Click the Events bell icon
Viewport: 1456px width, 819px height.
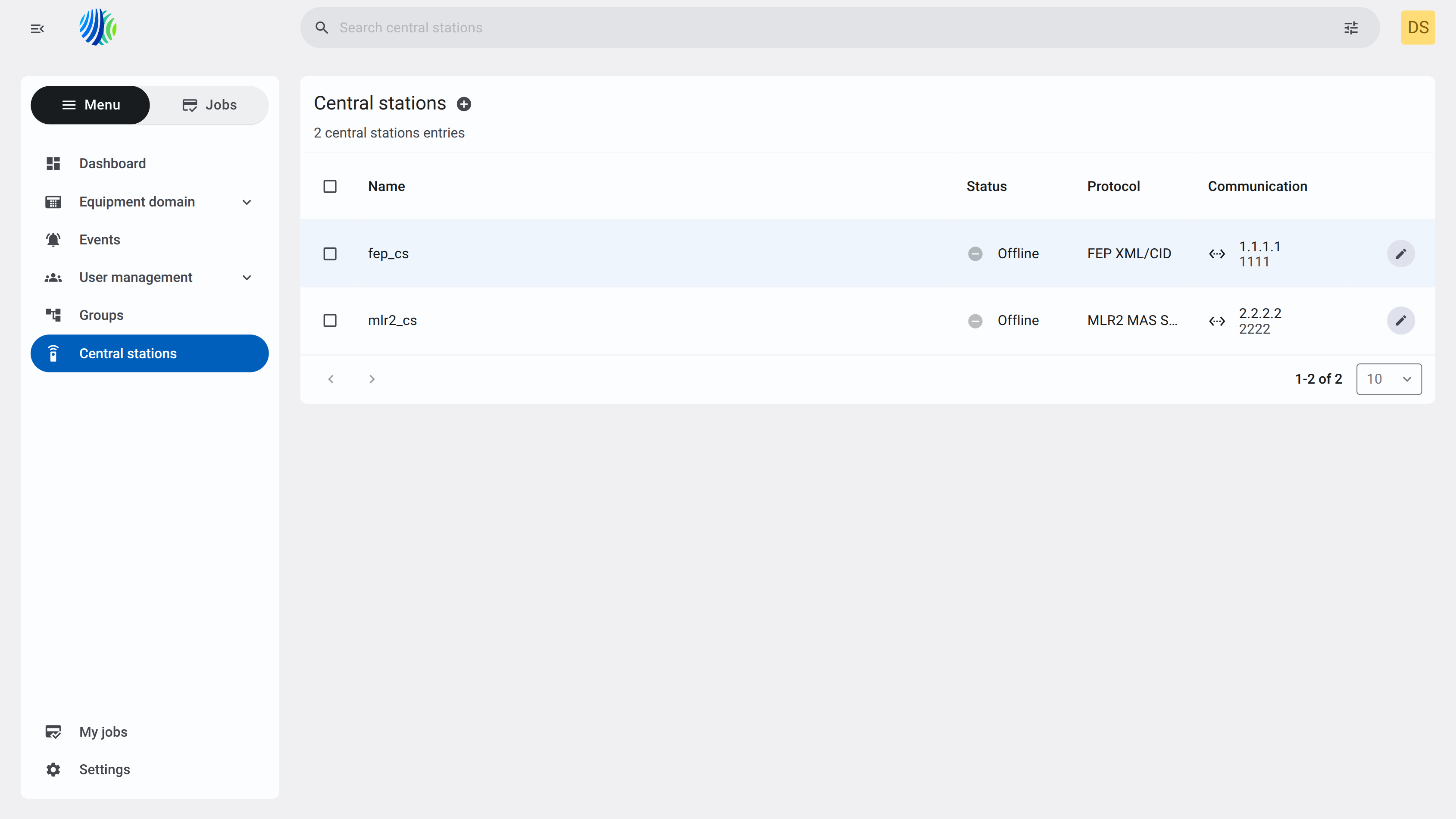[53, 240]
